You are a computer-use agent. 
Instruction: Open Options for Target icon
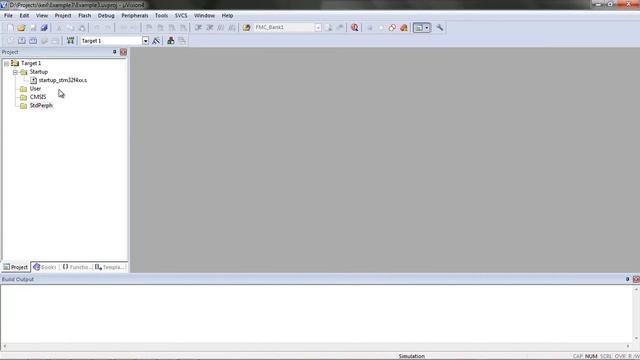[156, 41]
